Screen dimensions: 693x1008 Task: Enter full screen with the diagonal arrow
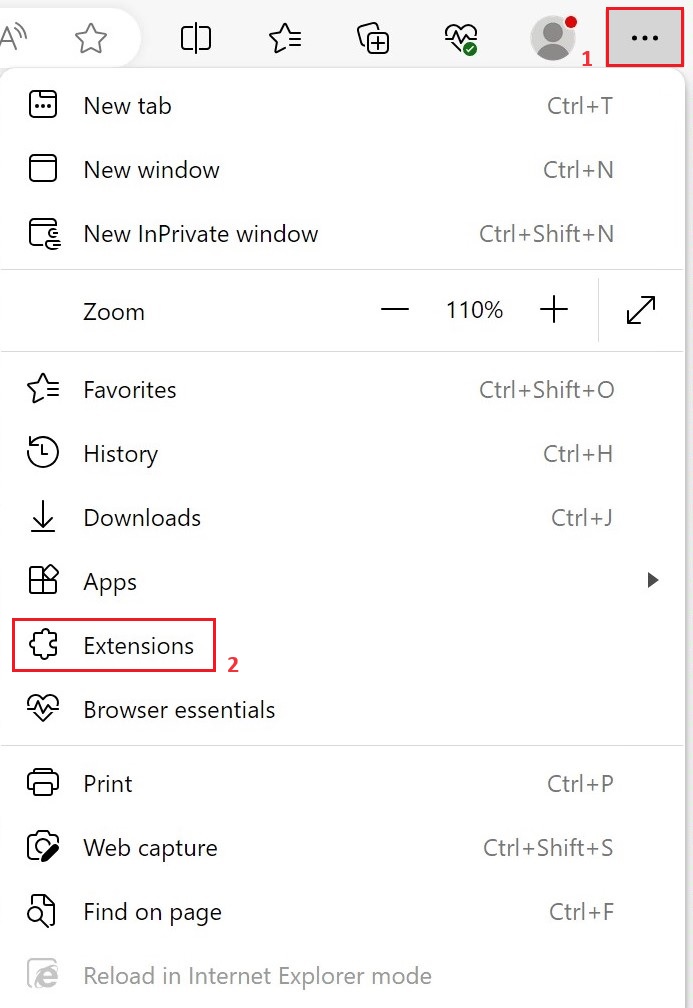(641, 310)
